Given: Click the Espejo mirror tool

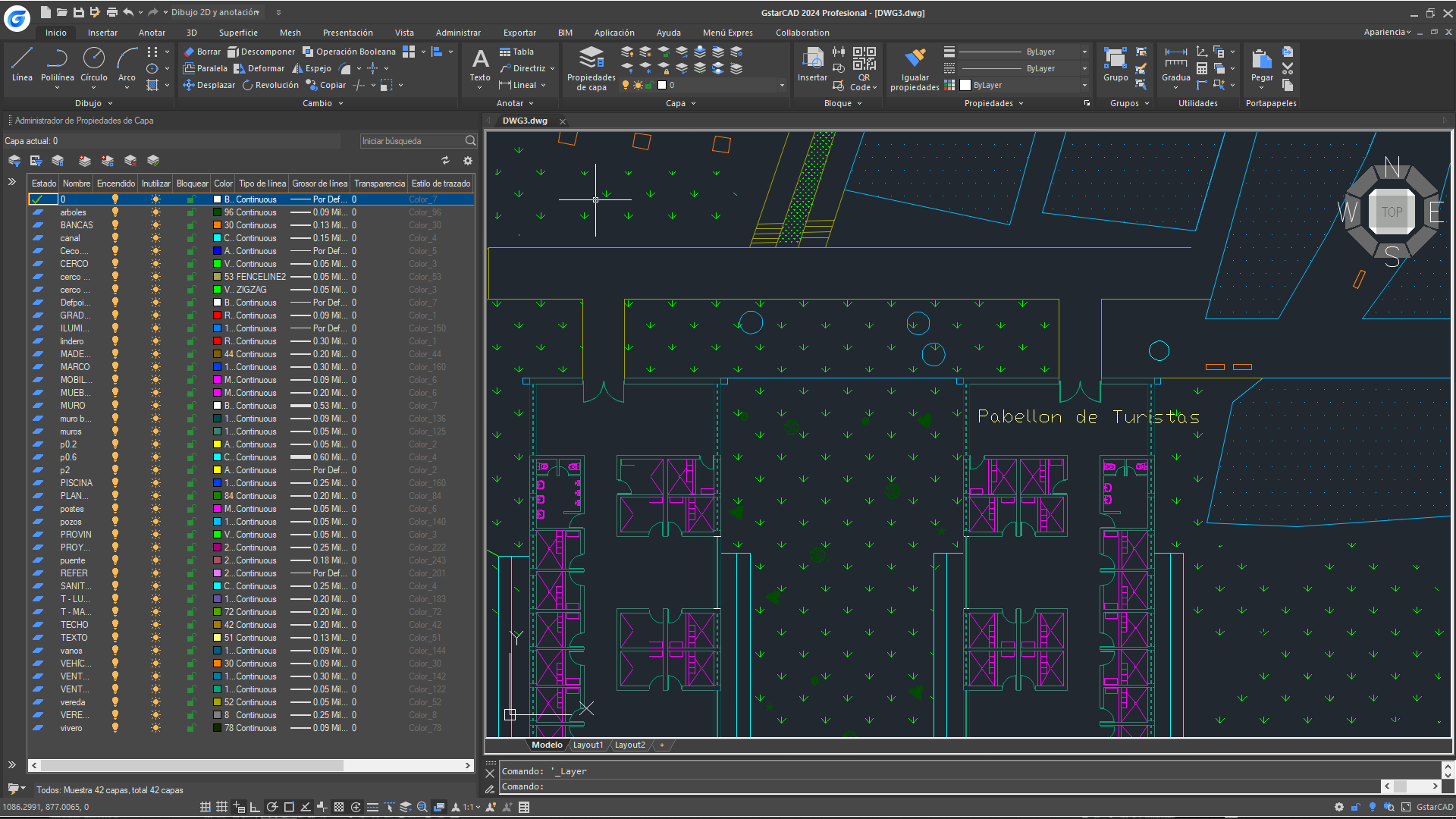Looking at the screenshot, I should pos(311,68).
